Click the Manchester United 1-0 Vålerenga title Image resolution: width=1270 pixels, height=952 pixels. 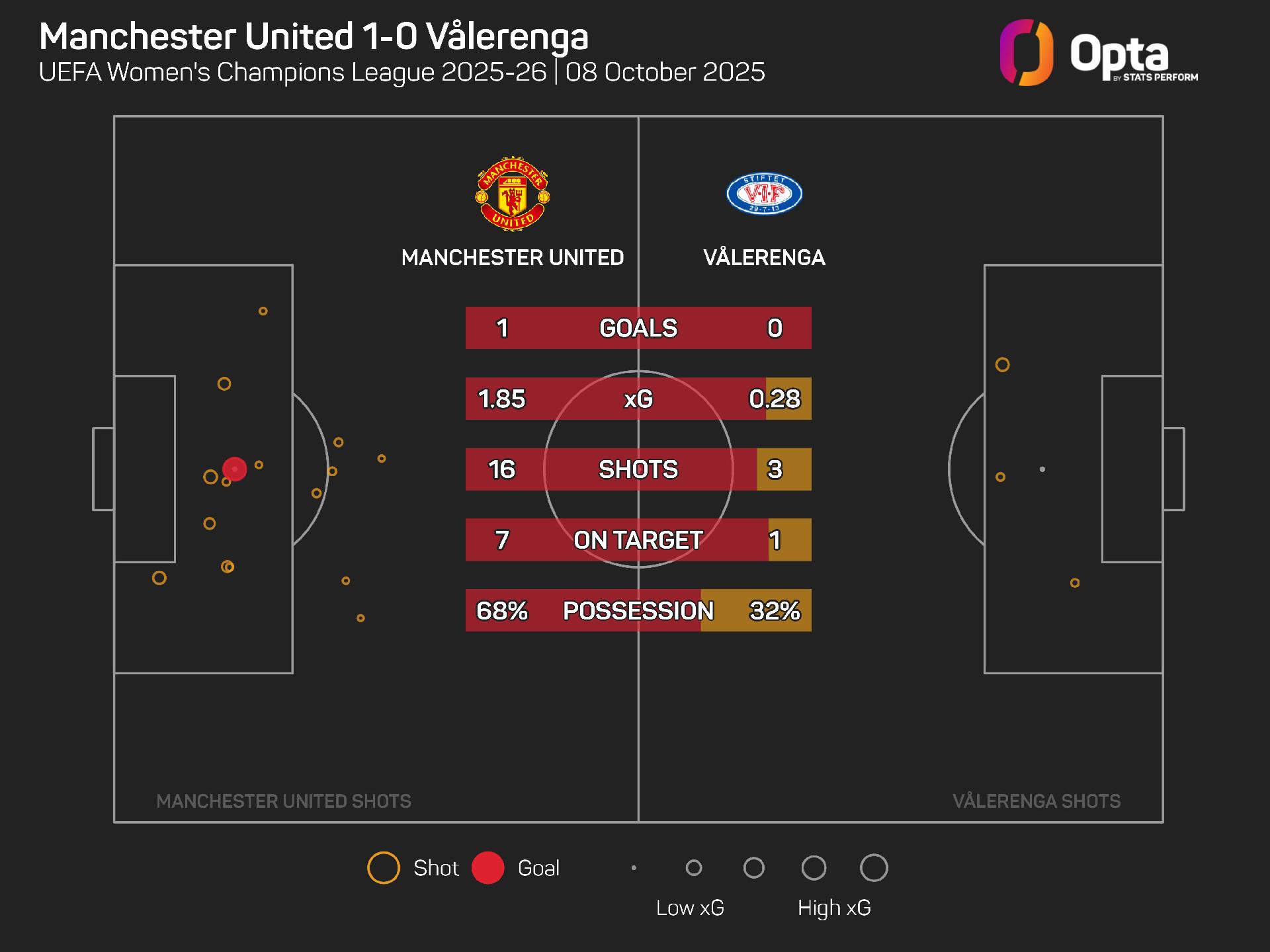coord(314,36)
